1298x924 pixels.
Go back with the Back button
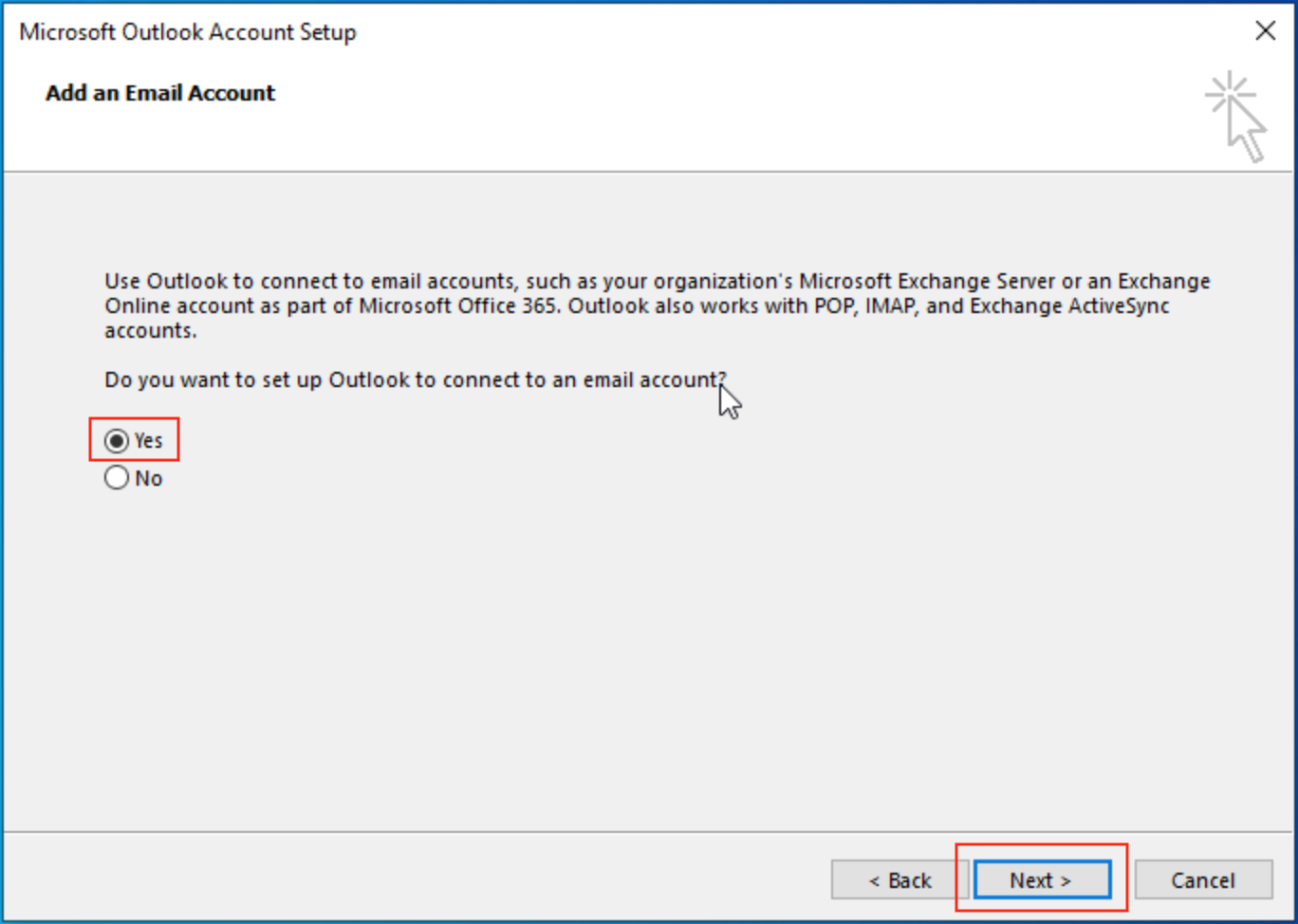[899, 880]
